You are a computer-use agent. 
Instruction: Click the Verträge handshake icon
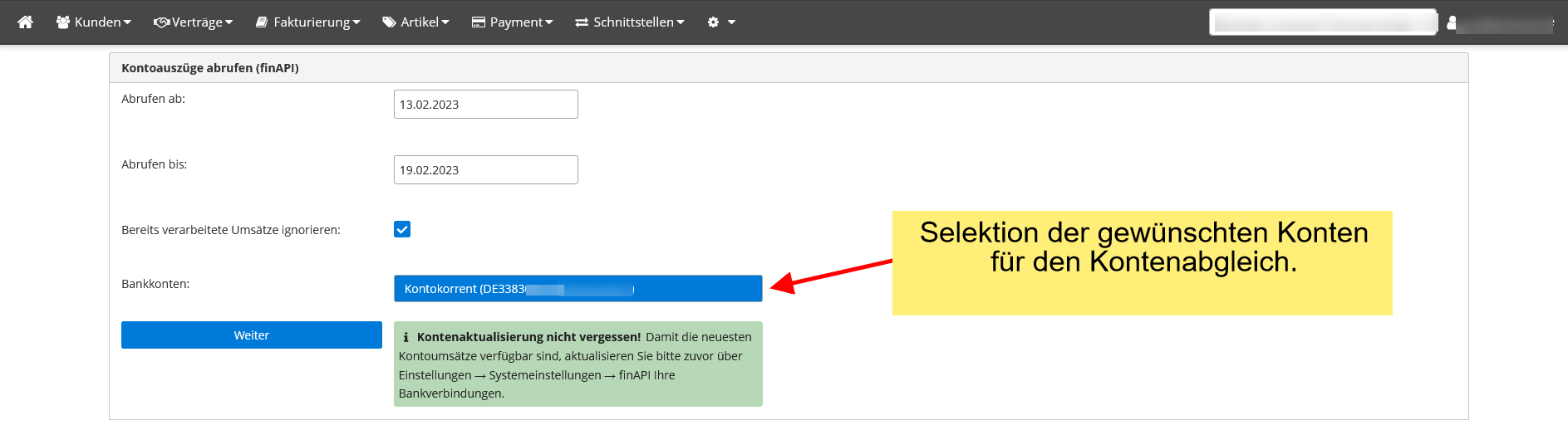pos(162,22)
